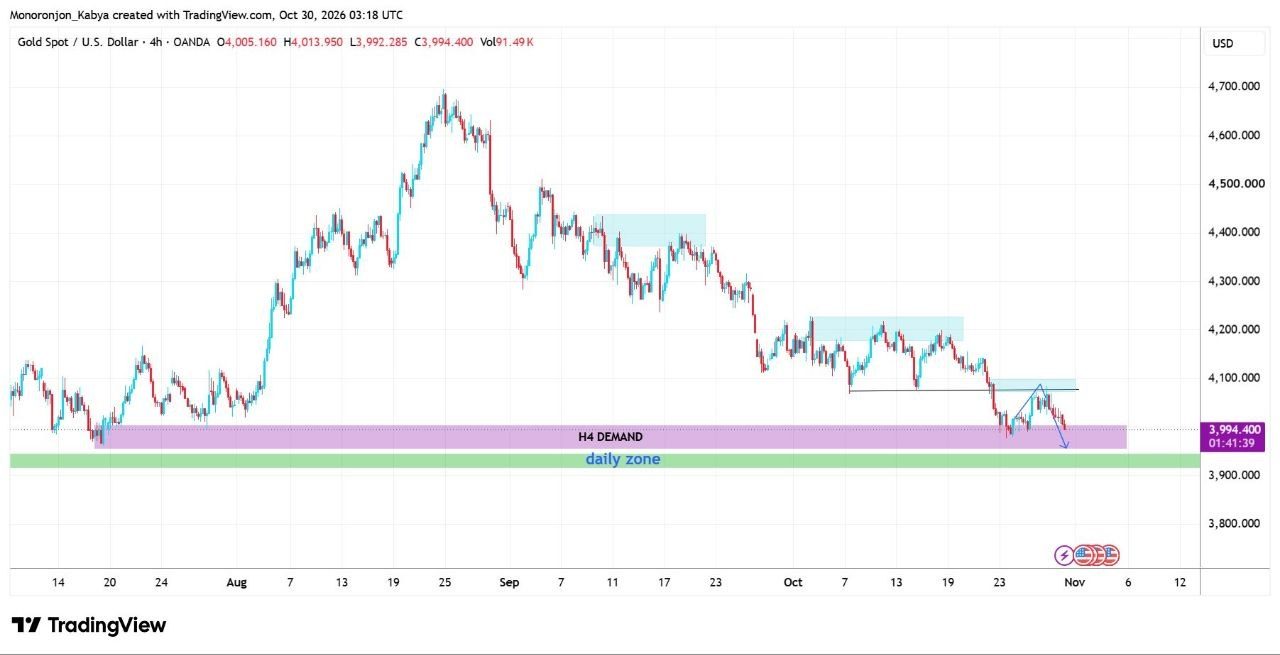
Task: Click the 14 date label on time axis
Action: 58,582
